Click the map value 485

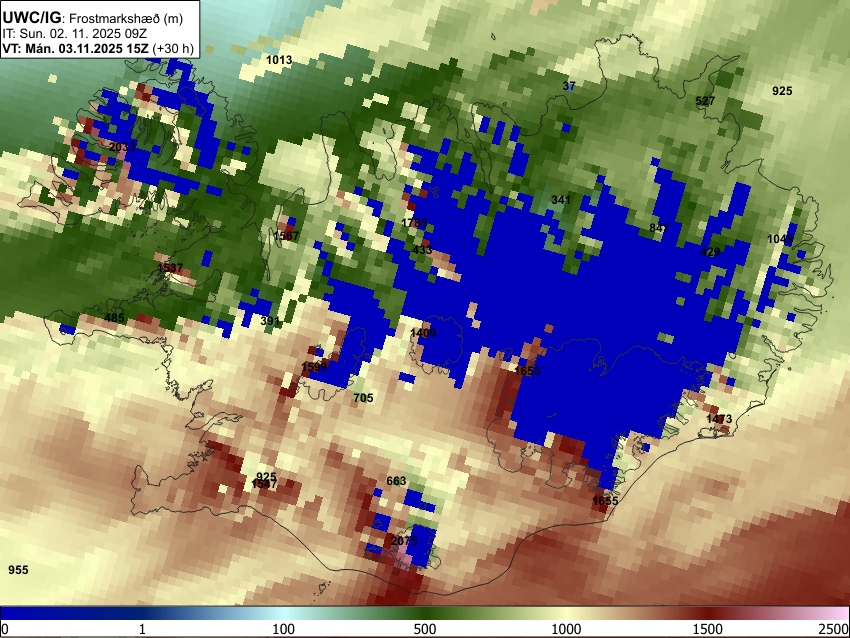(x=114, y=318)
